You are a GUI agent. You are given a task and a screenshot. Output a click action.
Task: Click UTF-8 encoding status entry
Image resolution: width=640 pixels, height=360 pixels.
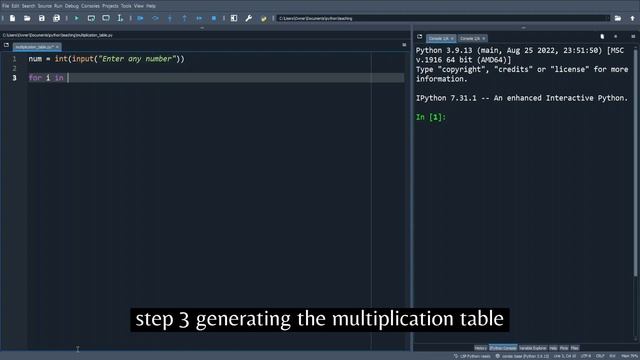pyautogui.click(x=586, y=356)
